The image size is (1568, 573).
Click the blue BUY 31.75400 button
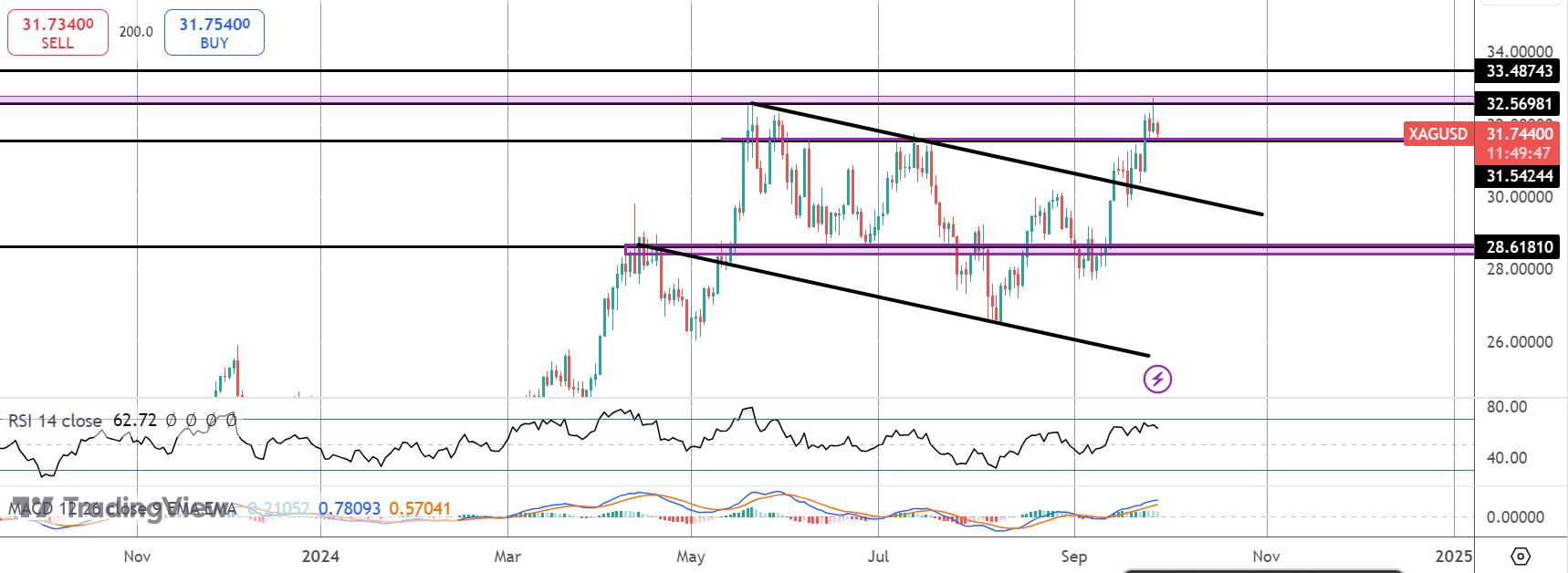click(214, 33)
